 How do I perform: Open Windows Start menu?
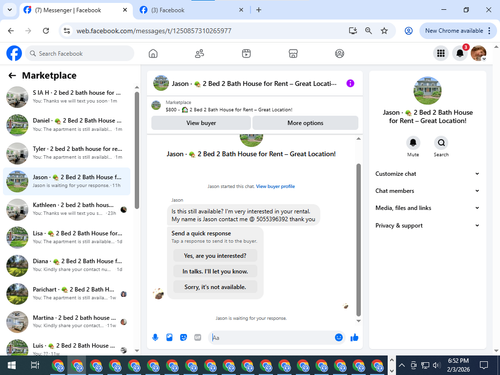click(11, 365)
